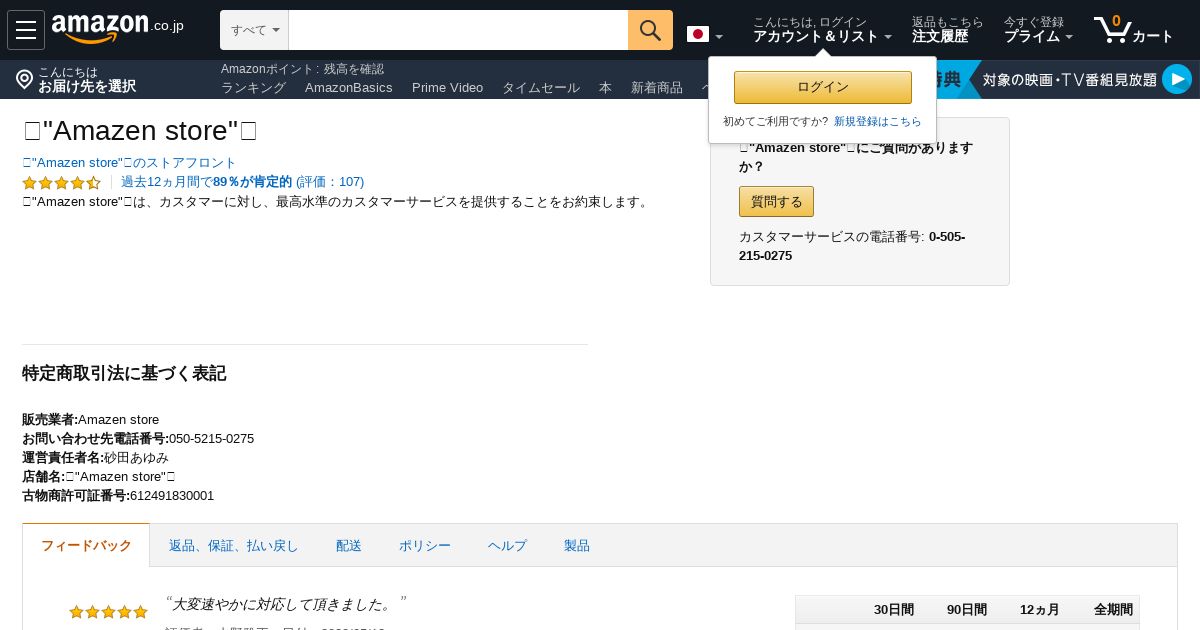Click the delivery location pin icon
This screenshot has height=630, width=1200.
25,79
